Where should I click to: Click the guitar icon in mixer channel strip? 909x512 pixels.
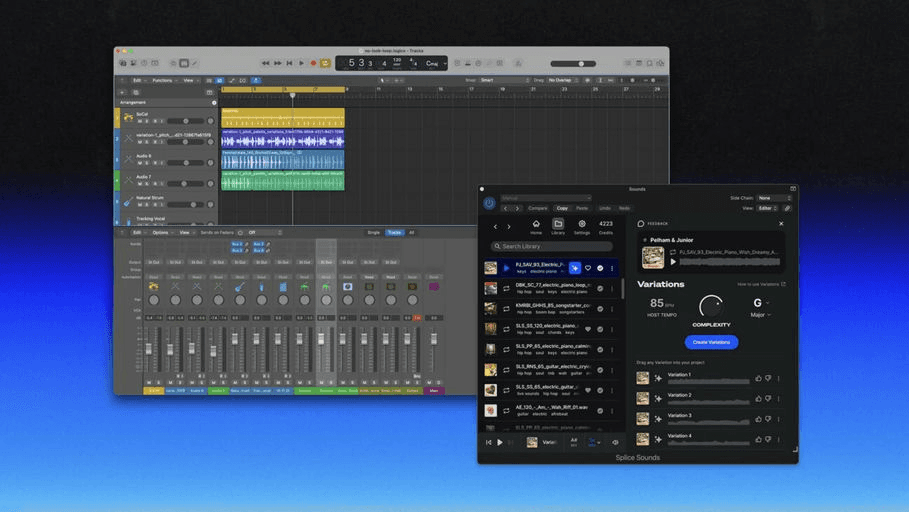(x=240, y=287)
